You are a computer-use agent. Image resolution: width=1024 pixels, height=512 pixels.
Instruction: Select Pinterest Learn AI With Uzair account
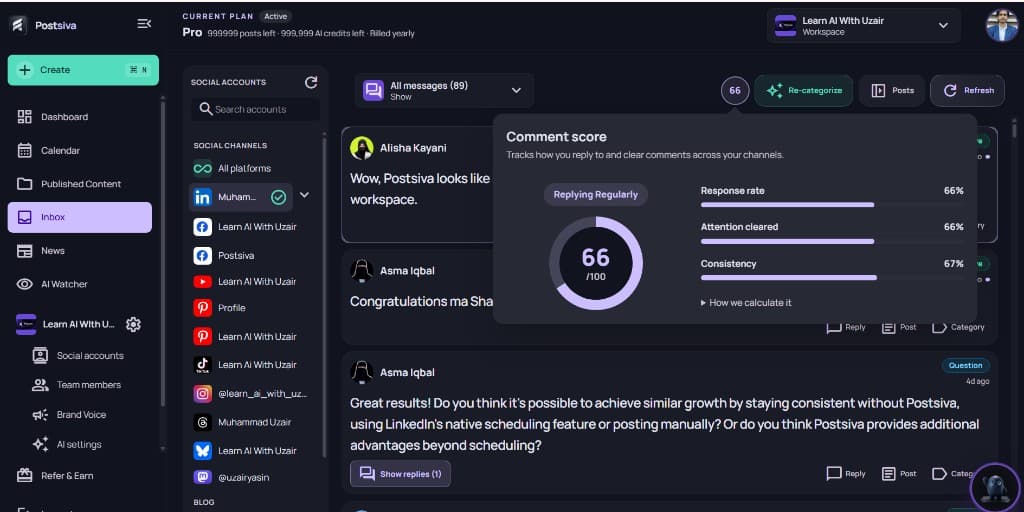tap(257, 336)
